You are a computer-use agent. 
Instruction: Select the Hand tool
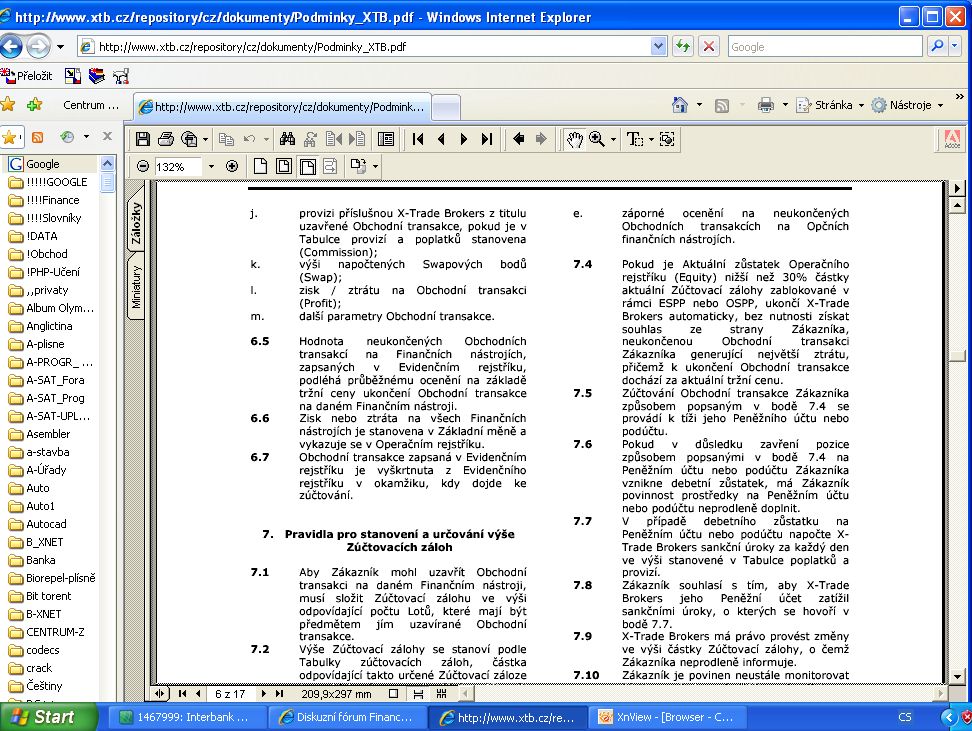click(x=575, y=139)
